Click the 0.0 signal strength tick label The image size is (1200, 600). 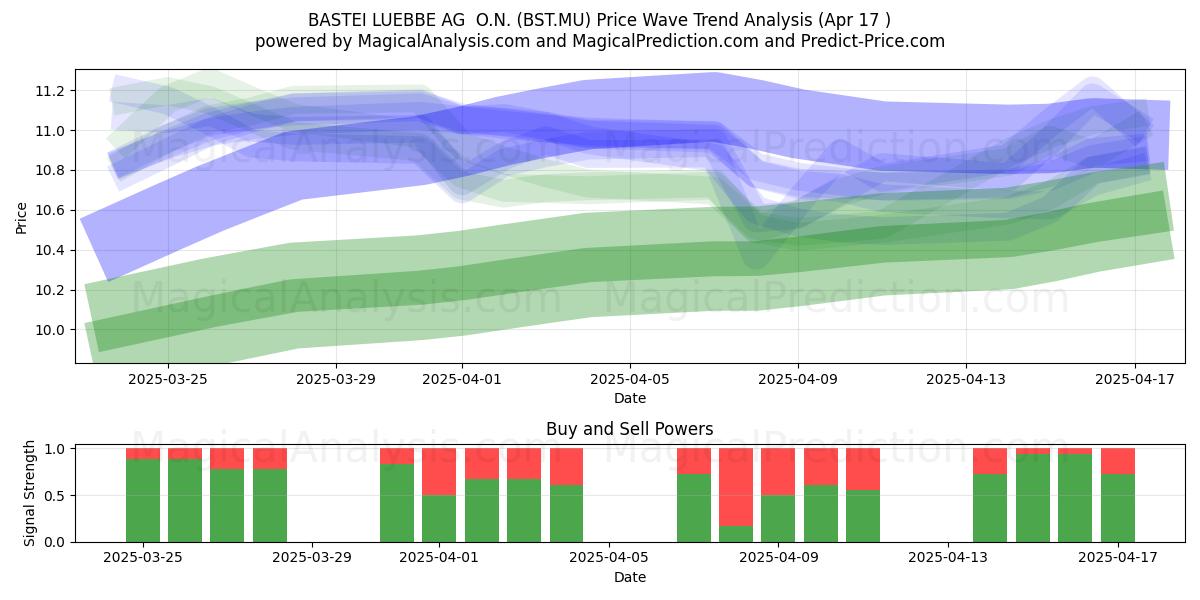coord(55,542)
